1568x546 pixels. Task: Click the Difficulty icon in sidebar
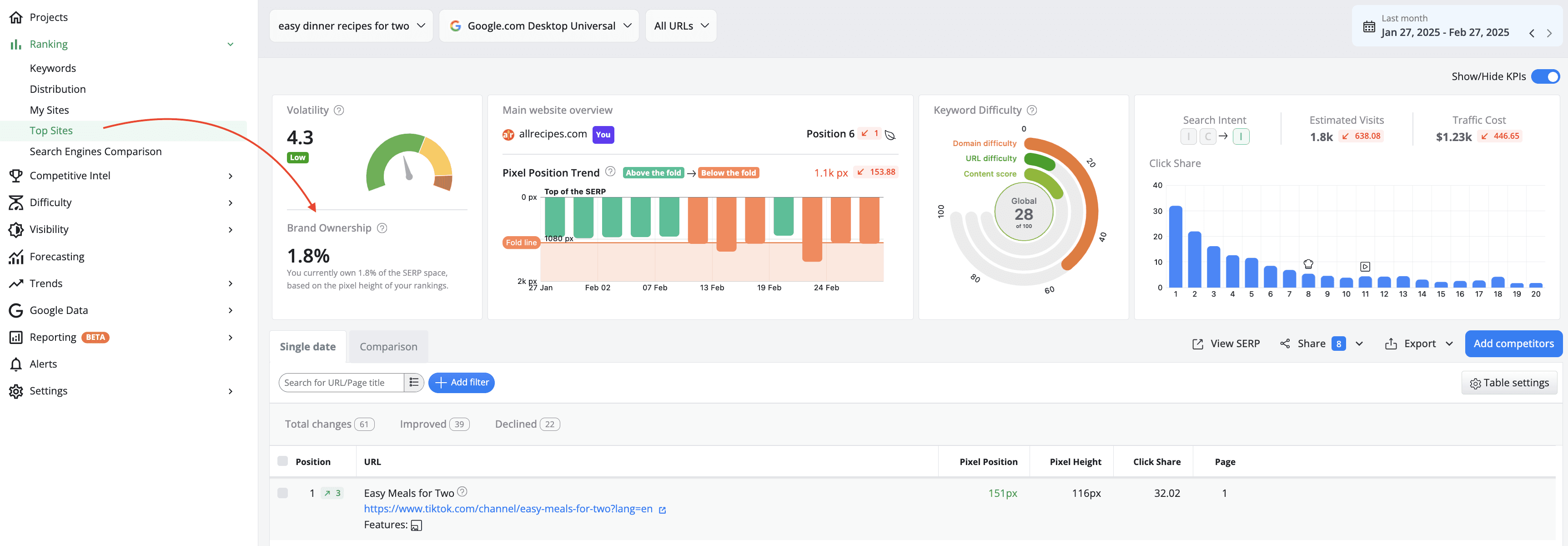coord(16,202)
